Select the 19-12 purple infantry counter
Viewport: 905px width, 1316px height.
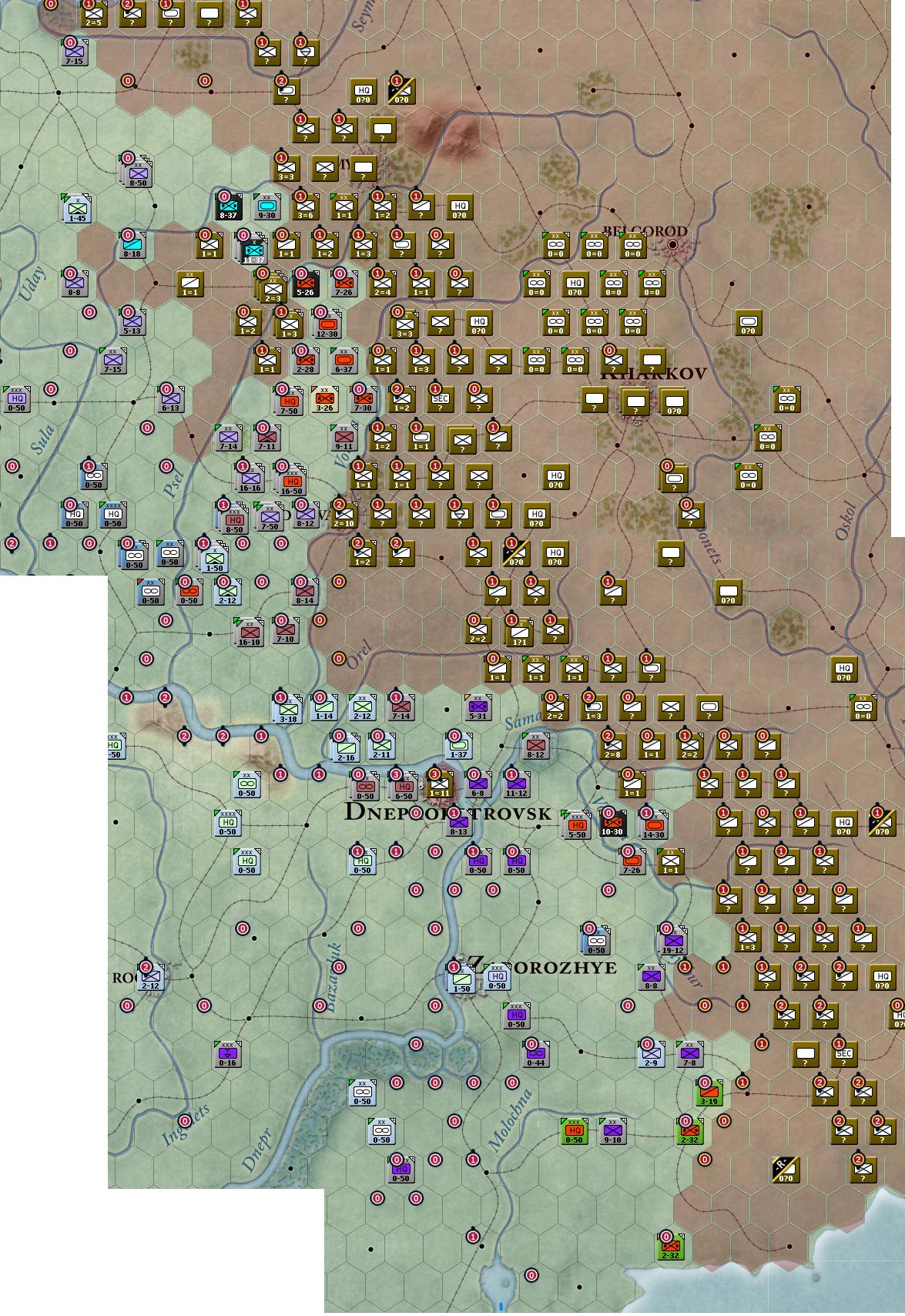[673, 941]
